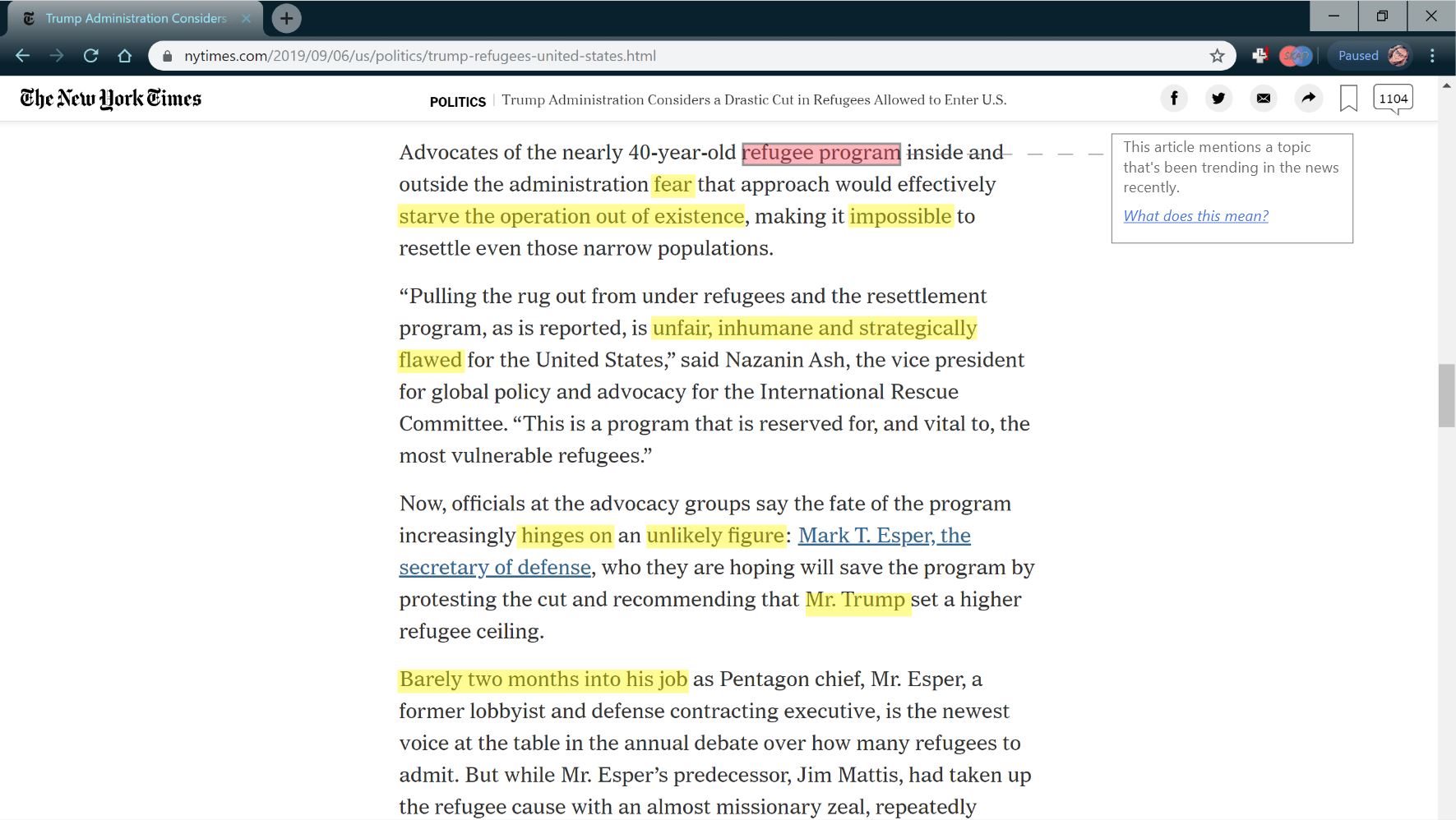The width and height of the screenshot is (1456, 820).
Task: Click the browser forward arrow
Action: click(57, 56)
